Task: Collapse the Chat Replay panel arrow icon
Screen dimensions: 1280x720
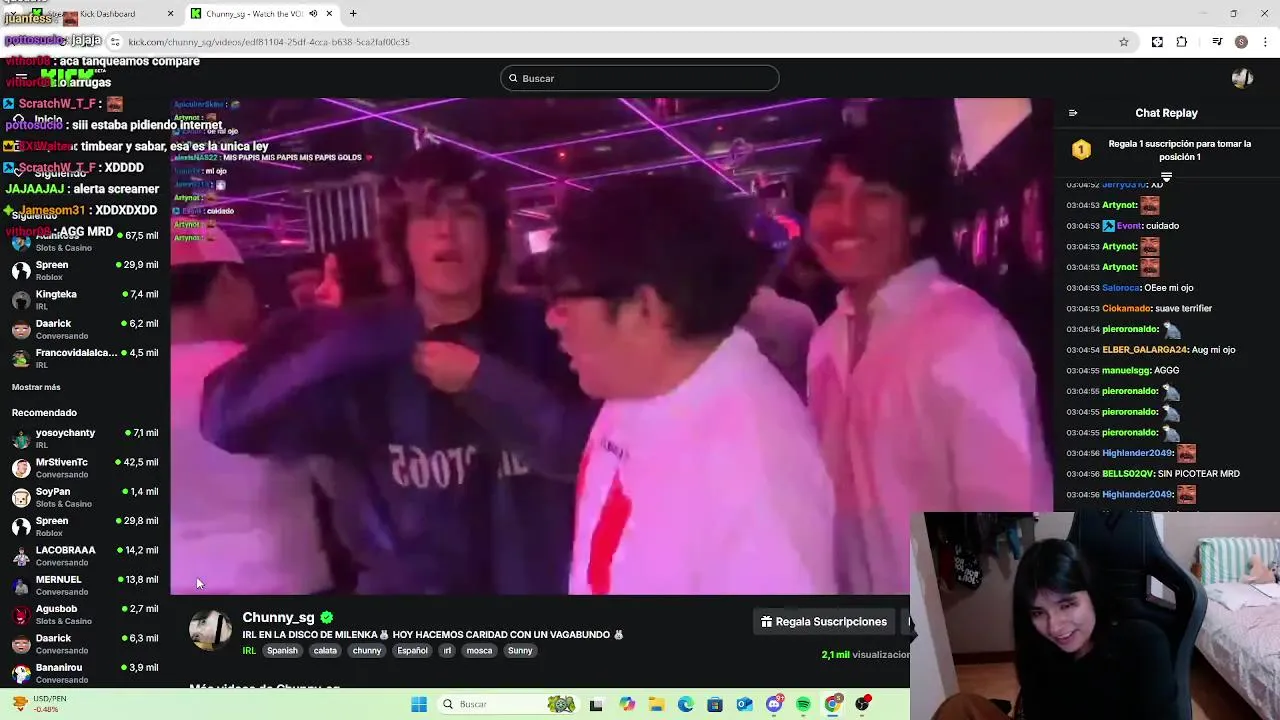Action: [1073, 113]
